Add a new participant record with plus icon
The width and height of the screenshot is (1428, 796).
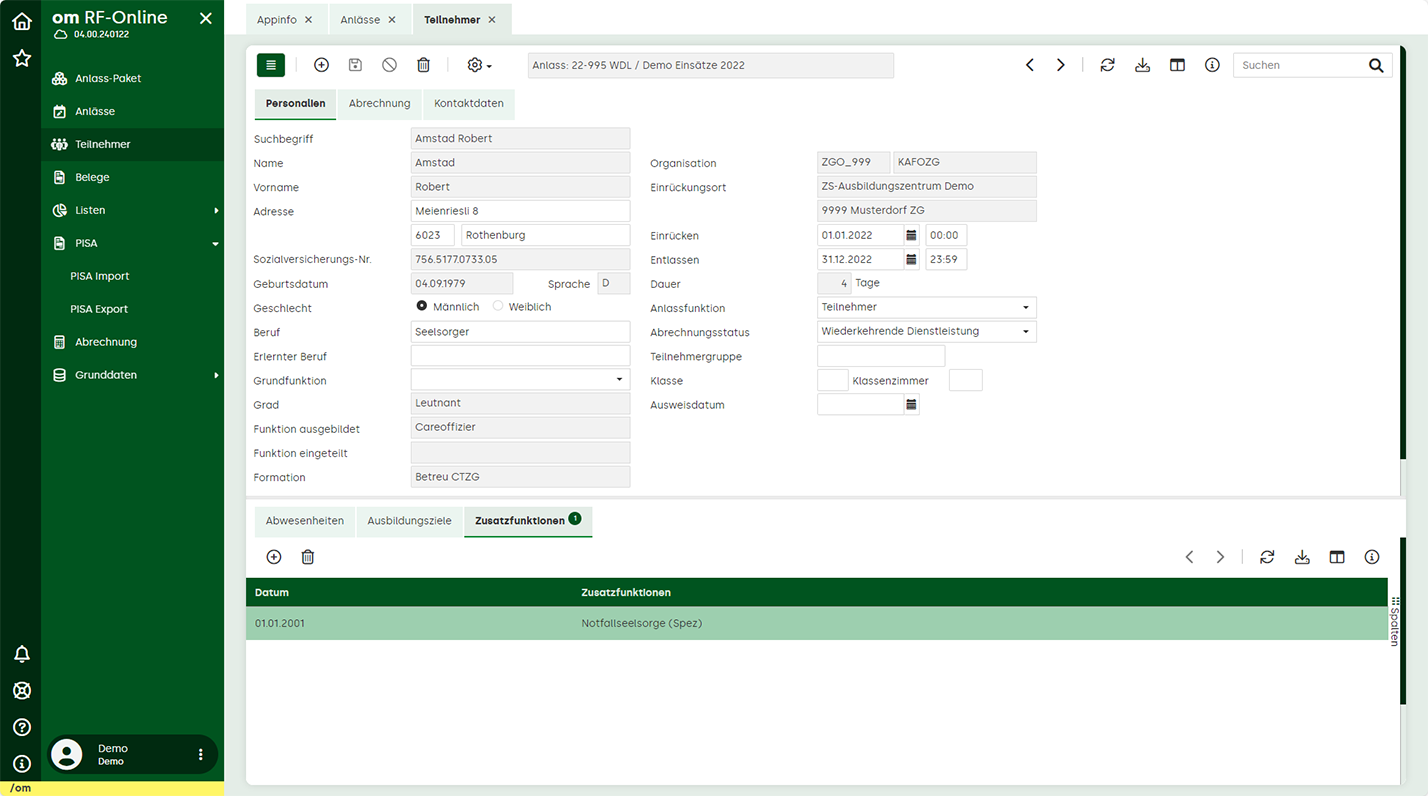(321, 65)
